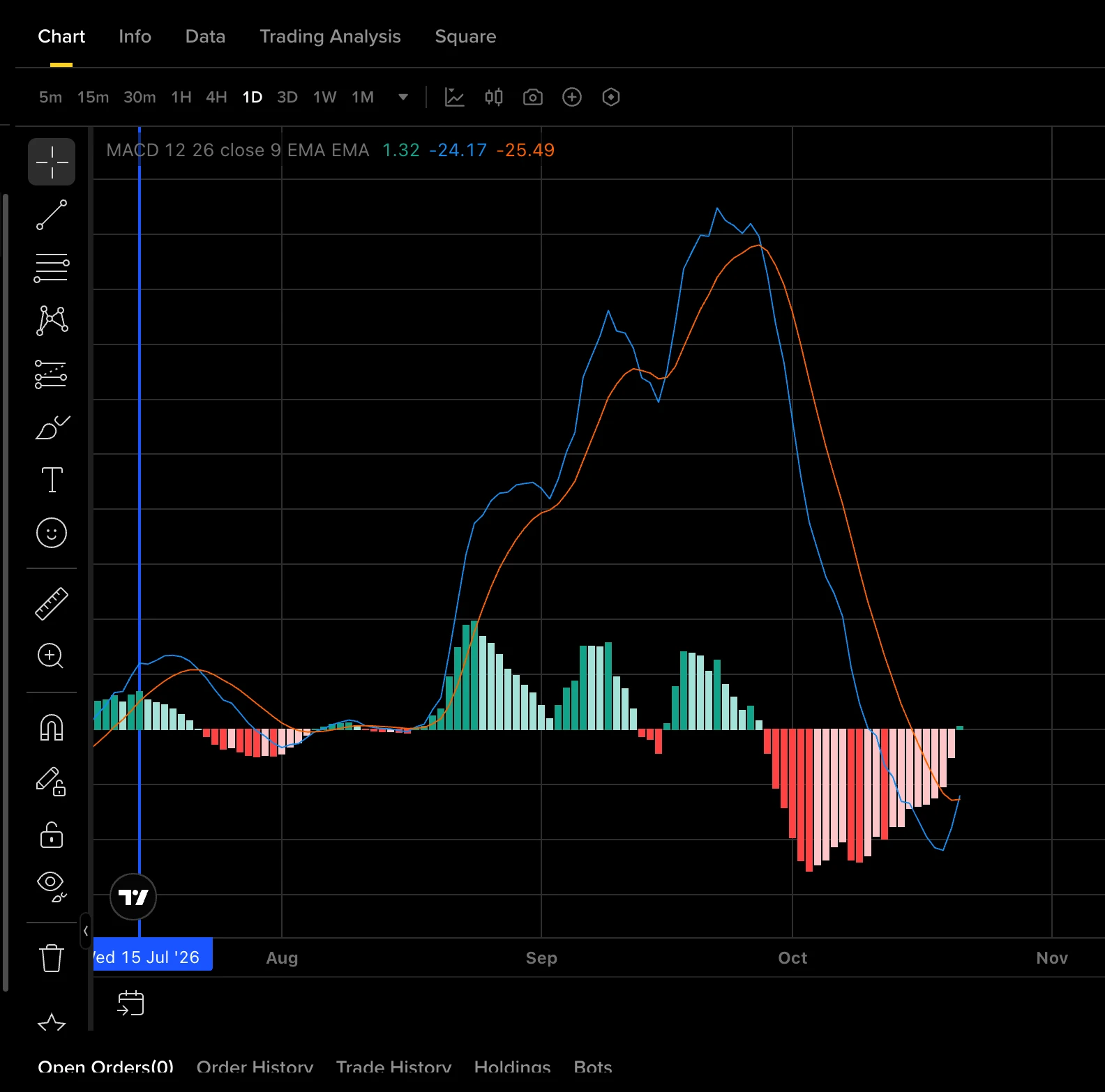1105x1092 pixels.
Task: Collapse the drawing toolbar with side chevron
Action: (x=86, y=931)
